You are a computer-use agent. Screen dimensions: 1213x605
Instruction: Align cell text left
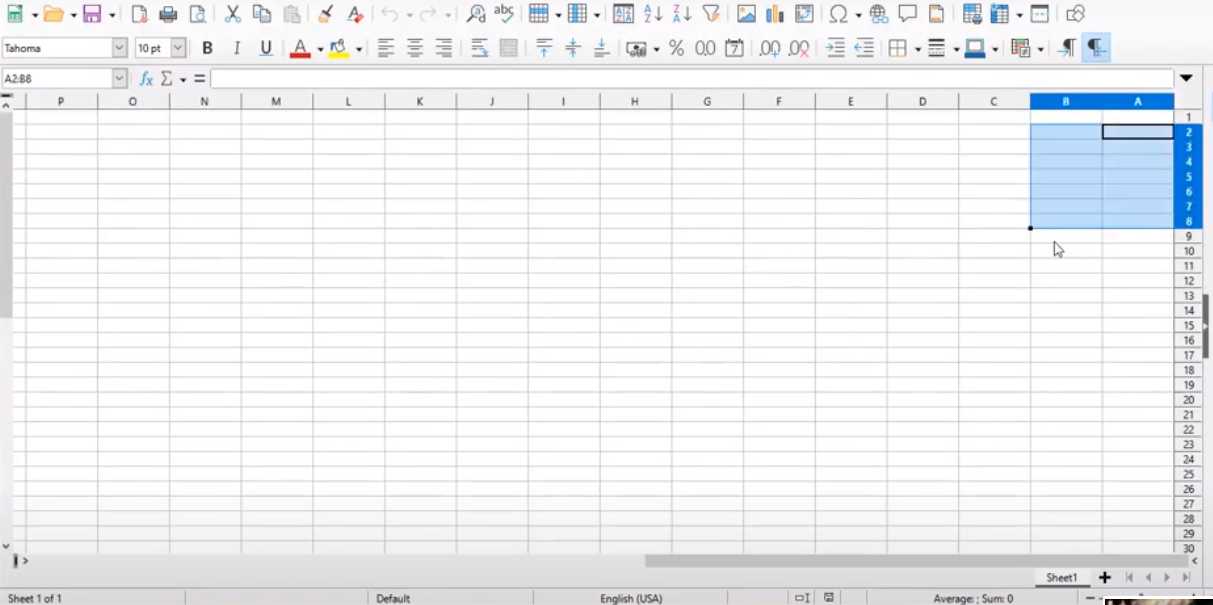(x=385, y=48)
